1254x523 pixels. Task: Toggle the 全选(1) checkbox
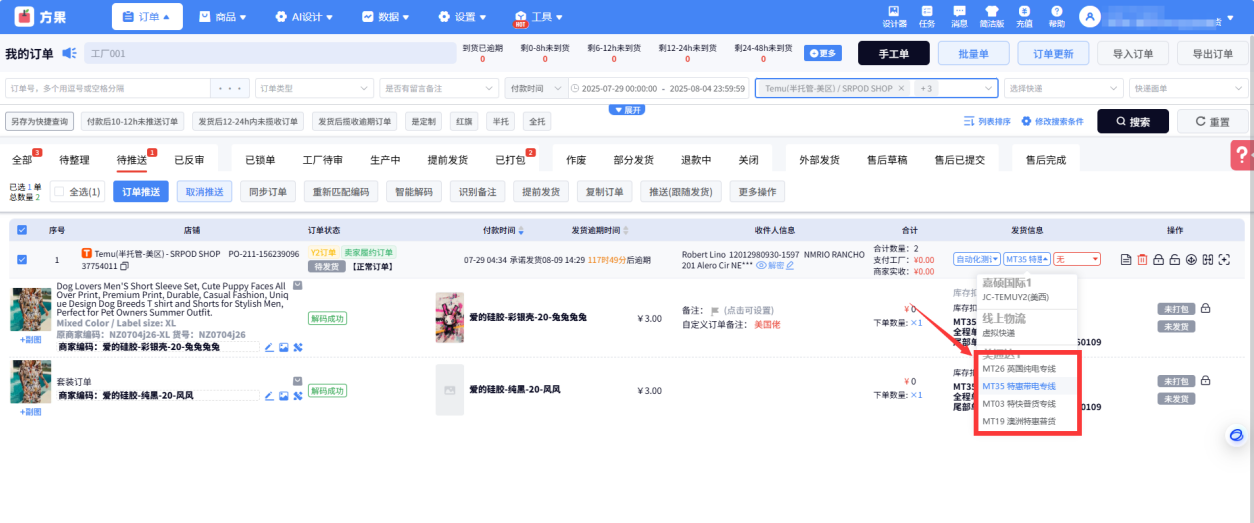(58, 192)
